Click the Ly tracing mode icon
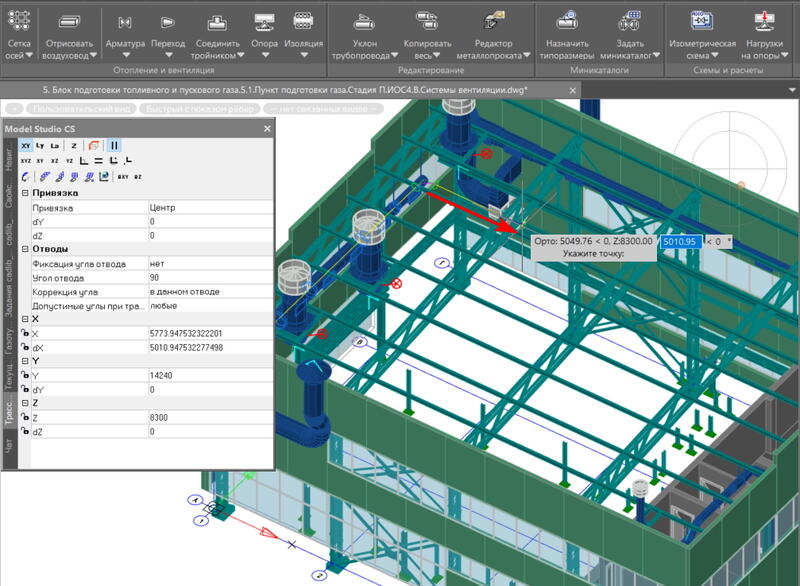The width and height of the screenshot is (800, 586). pyautogui.click(x=40, y=146)
